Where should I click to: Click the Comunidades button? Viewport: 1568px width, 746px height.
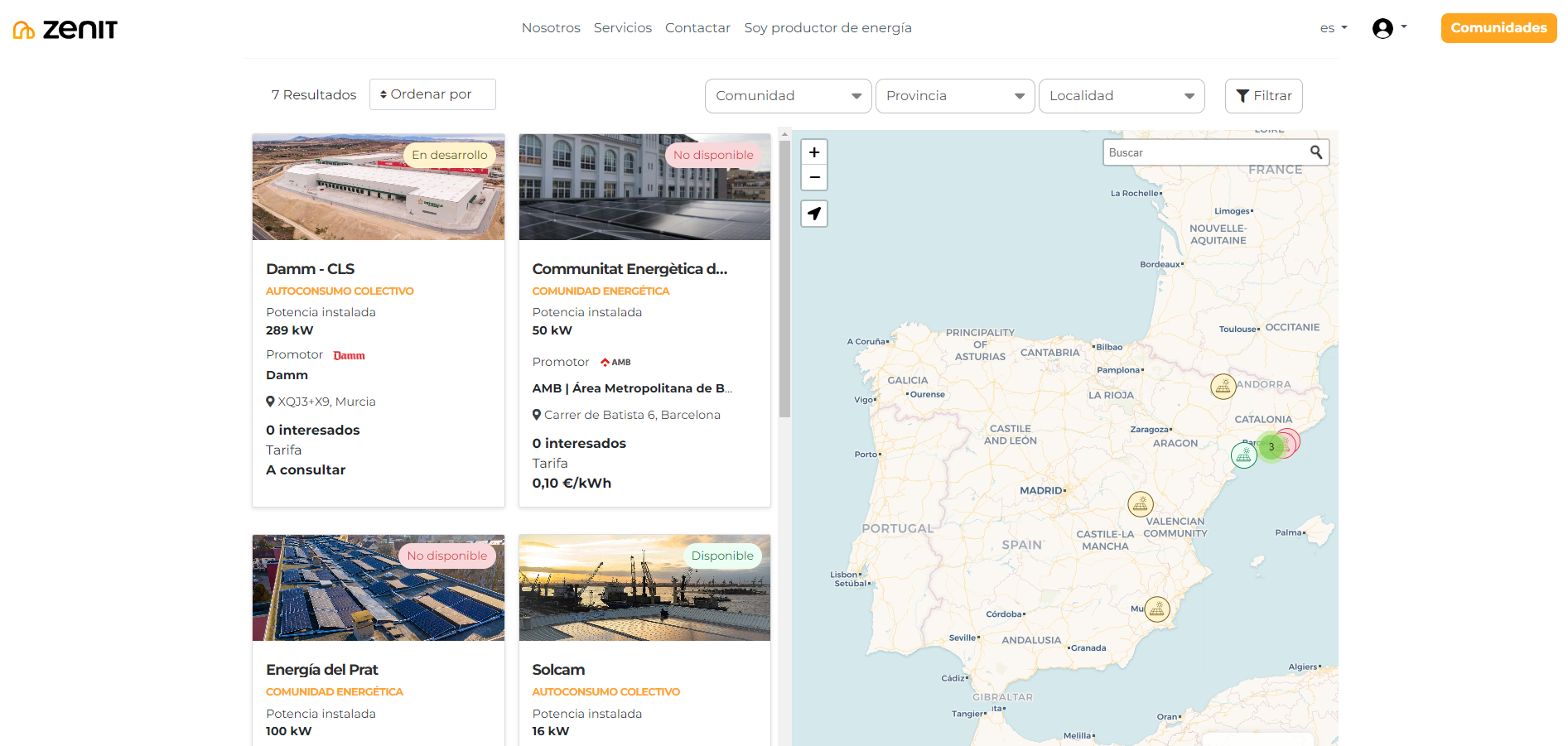click(x=1498, y=27)
